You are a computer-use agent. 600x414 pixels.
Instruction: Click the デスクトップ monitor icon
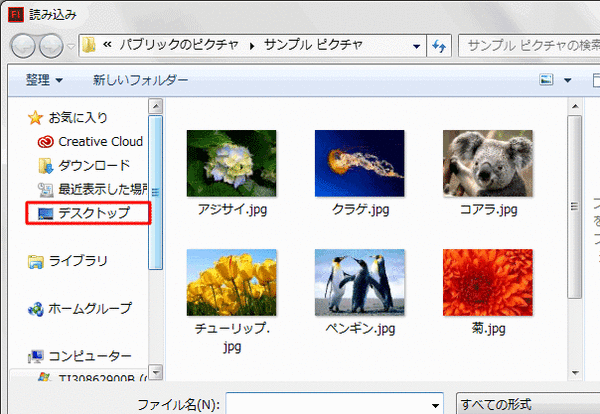(x=46, y=214)
